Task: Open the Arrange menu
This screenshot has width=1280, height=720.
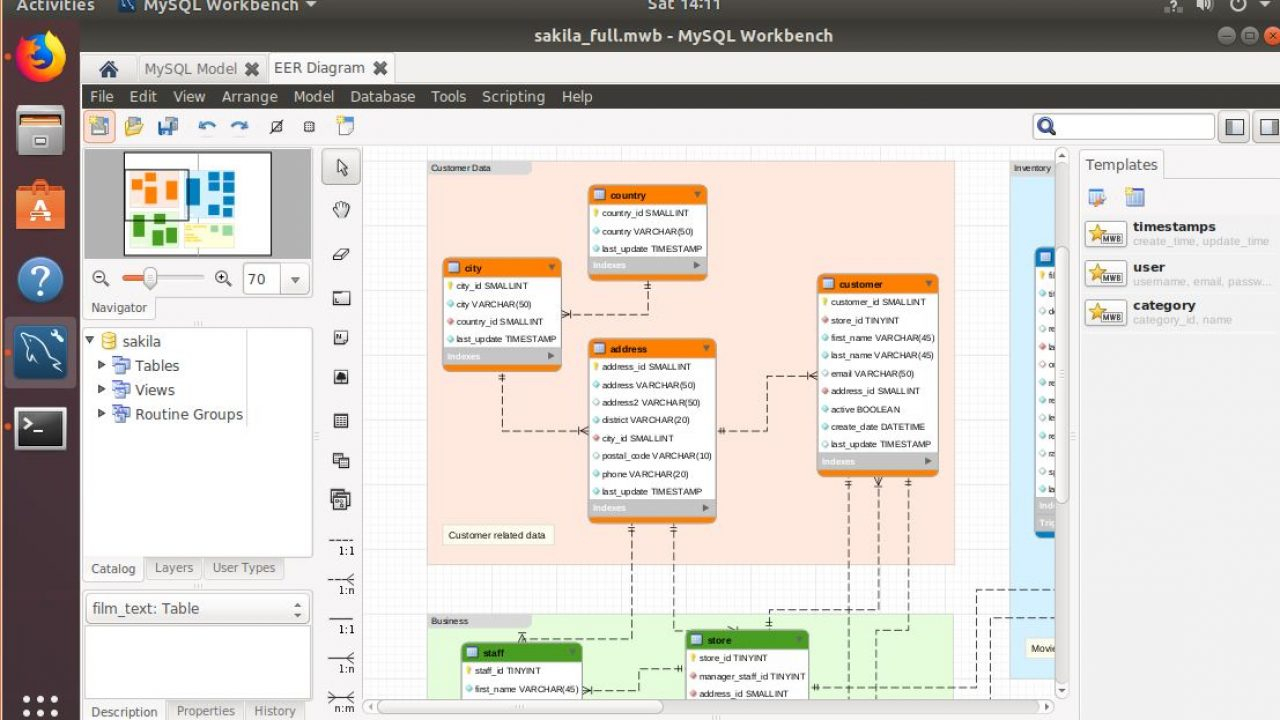Action: 249,97
